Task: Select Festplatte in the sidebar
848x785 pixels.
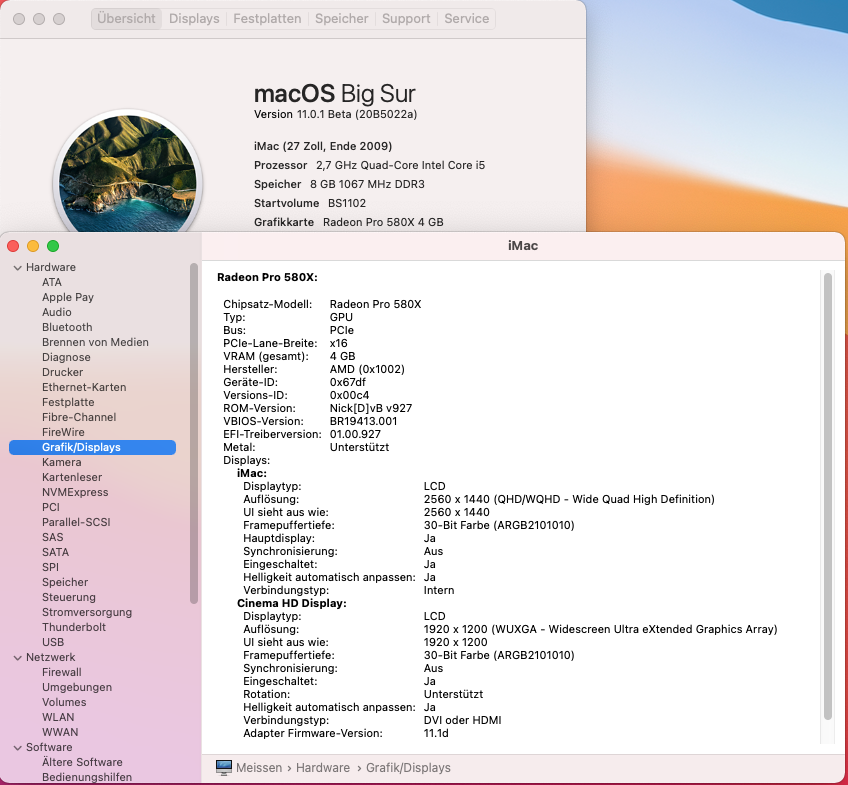Action: click(x=68, y=402)
